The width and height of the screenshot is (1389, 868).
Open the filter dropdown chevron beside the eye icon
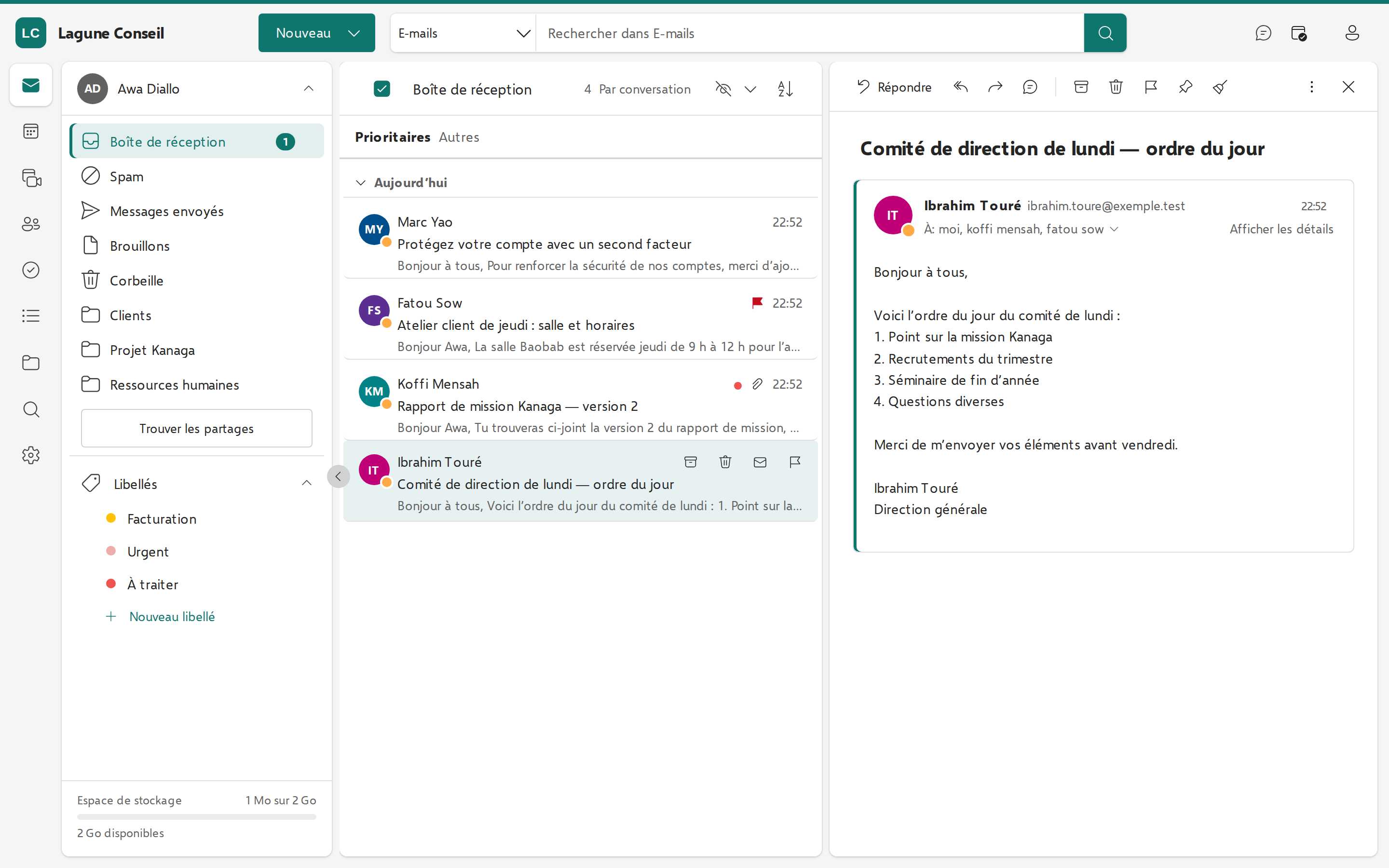[750, 89]
